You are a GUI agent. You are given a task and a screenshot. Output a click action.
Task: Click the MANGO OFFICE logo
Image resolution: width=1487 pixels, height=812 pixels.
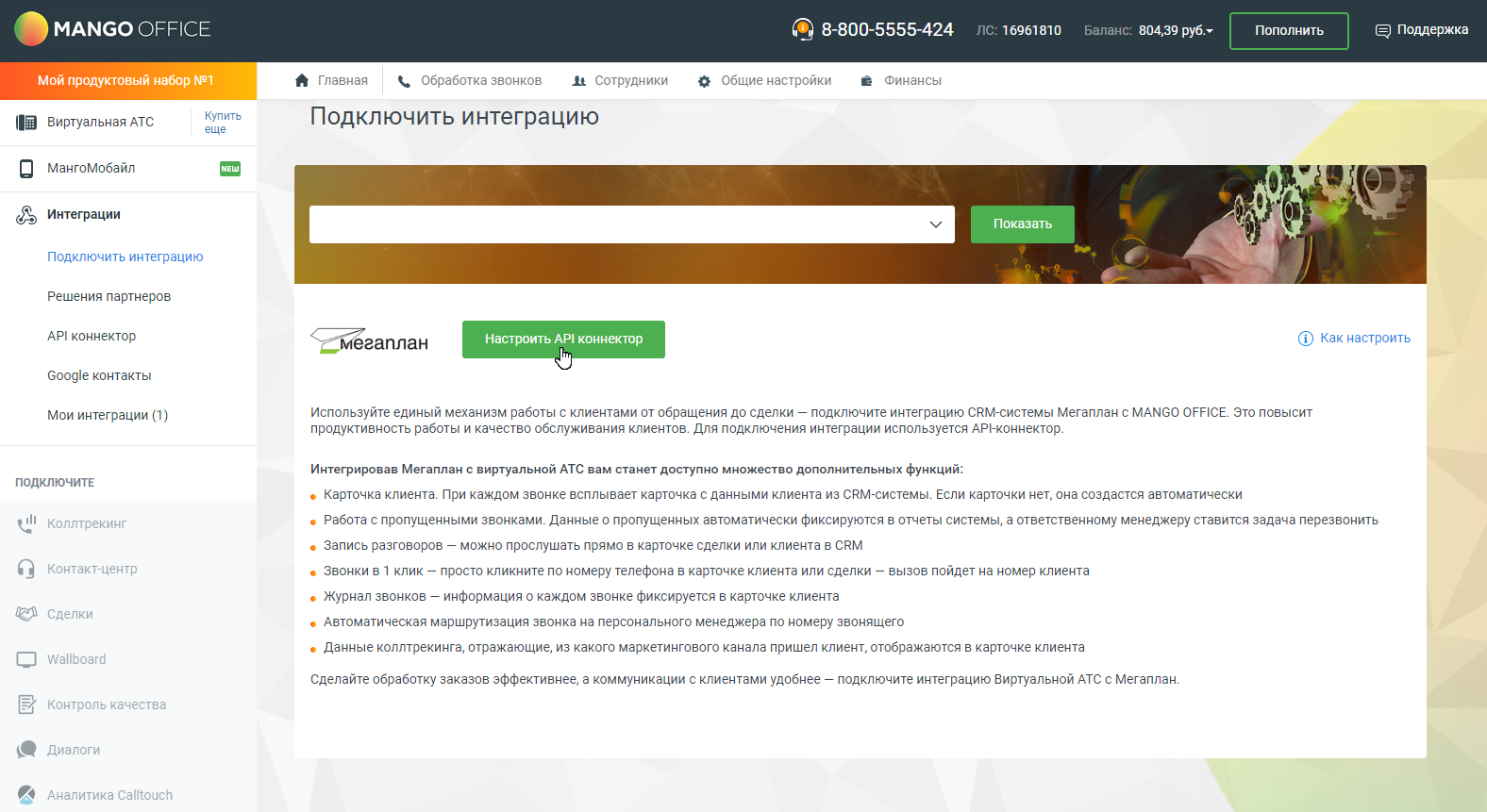tap(112, 29)
